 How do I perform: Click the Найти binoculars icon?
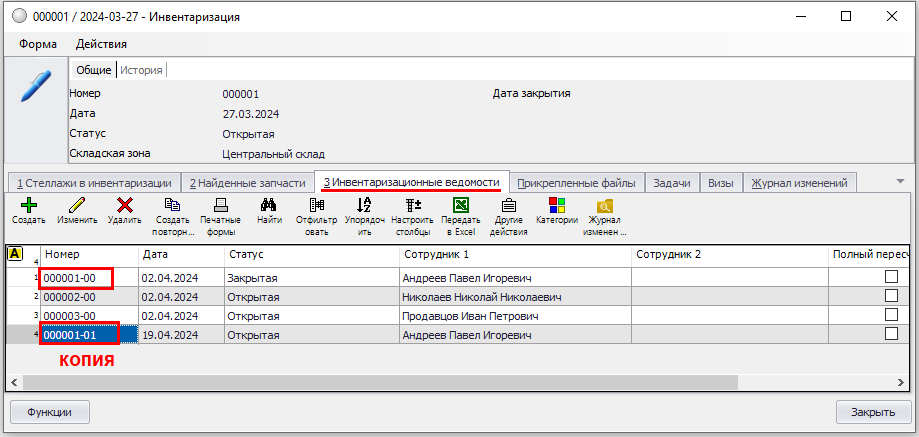tap(268, 205)
